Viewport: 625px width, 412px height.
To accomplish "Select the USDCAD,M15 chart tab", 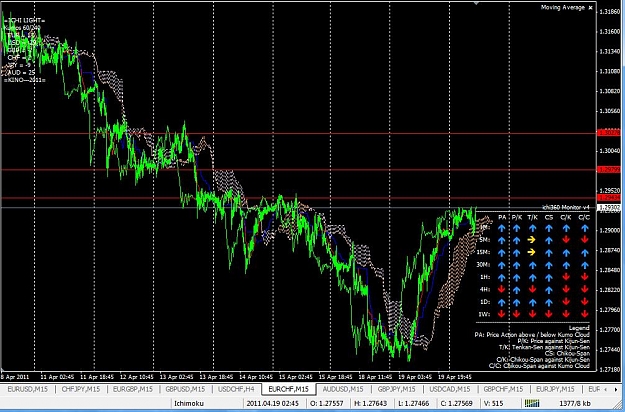I will [449, 389].
